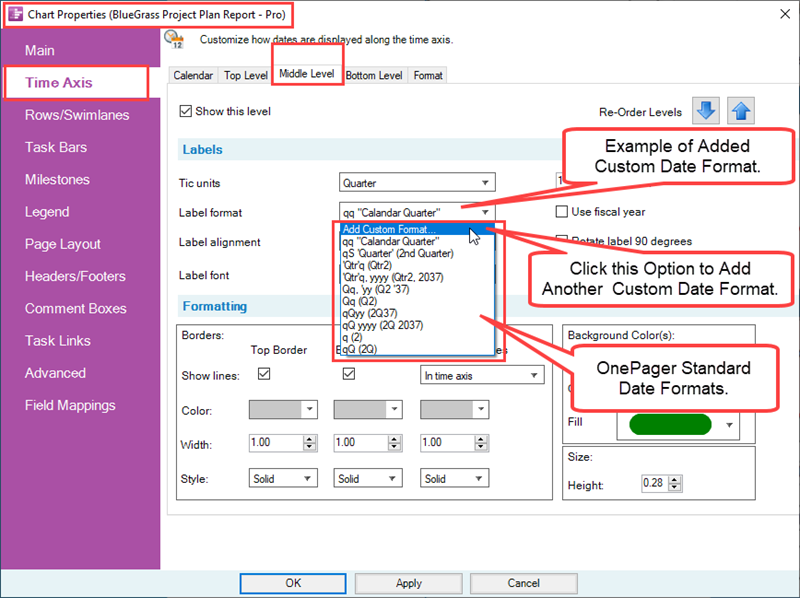Open Task Bars settings
The image size is (800, 598).
point(56,147)
